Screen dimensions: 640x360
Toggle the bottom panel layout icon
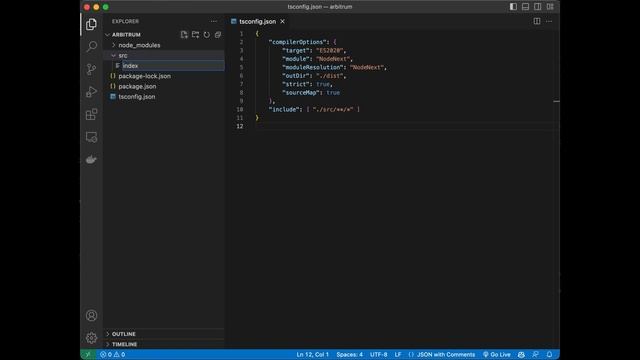click(525, 7)
